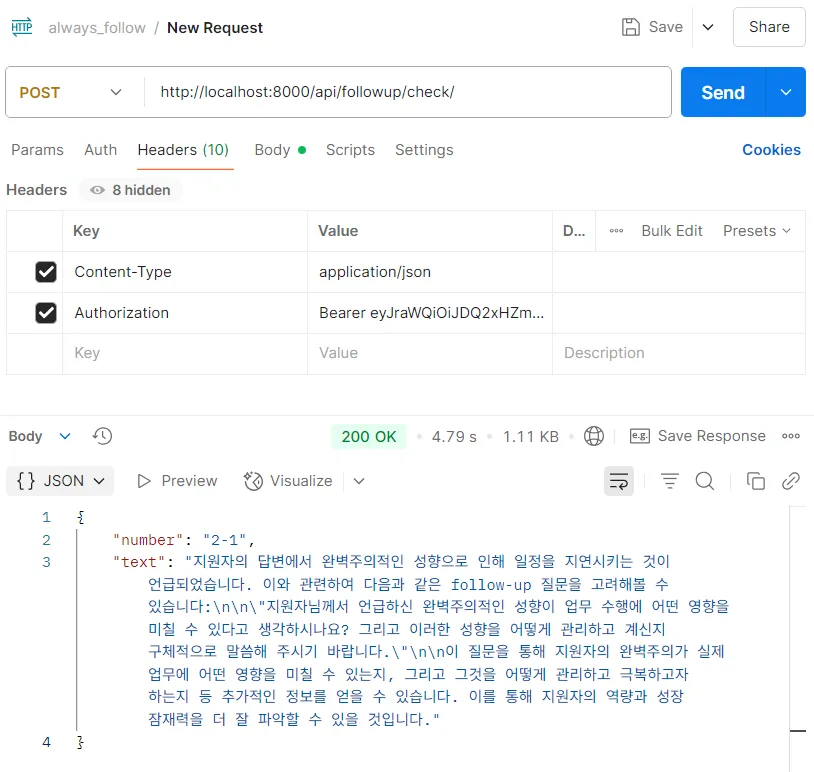Image resolution: width=814 pixels, height=772 pixels.
Task: Click the empty Value input cell
Action: (430, 354)
